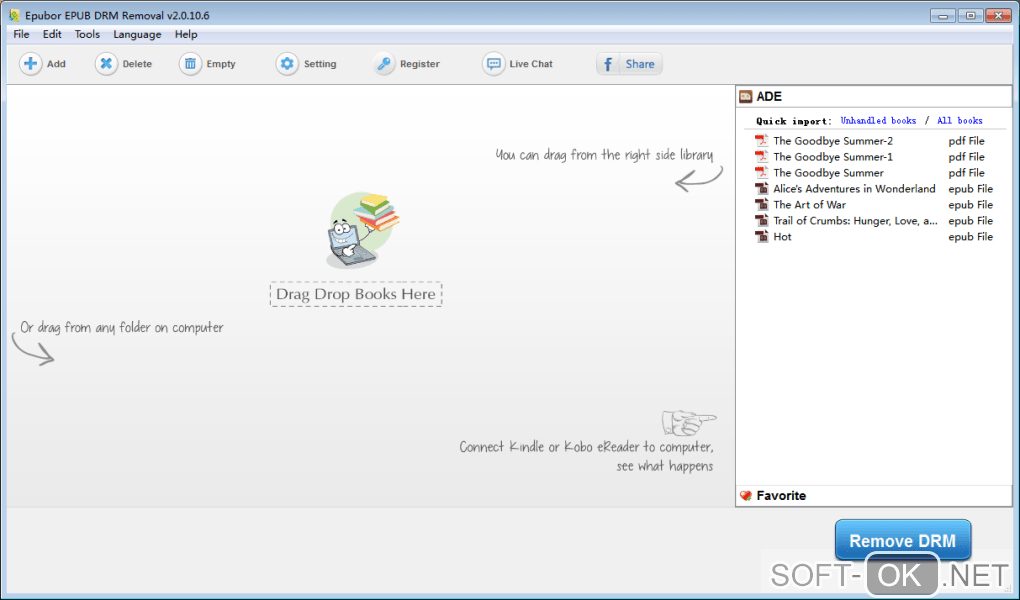This screenshot has width=1020, height=600.
Task: Minimize the Epubor window
Action: point(943,16)
